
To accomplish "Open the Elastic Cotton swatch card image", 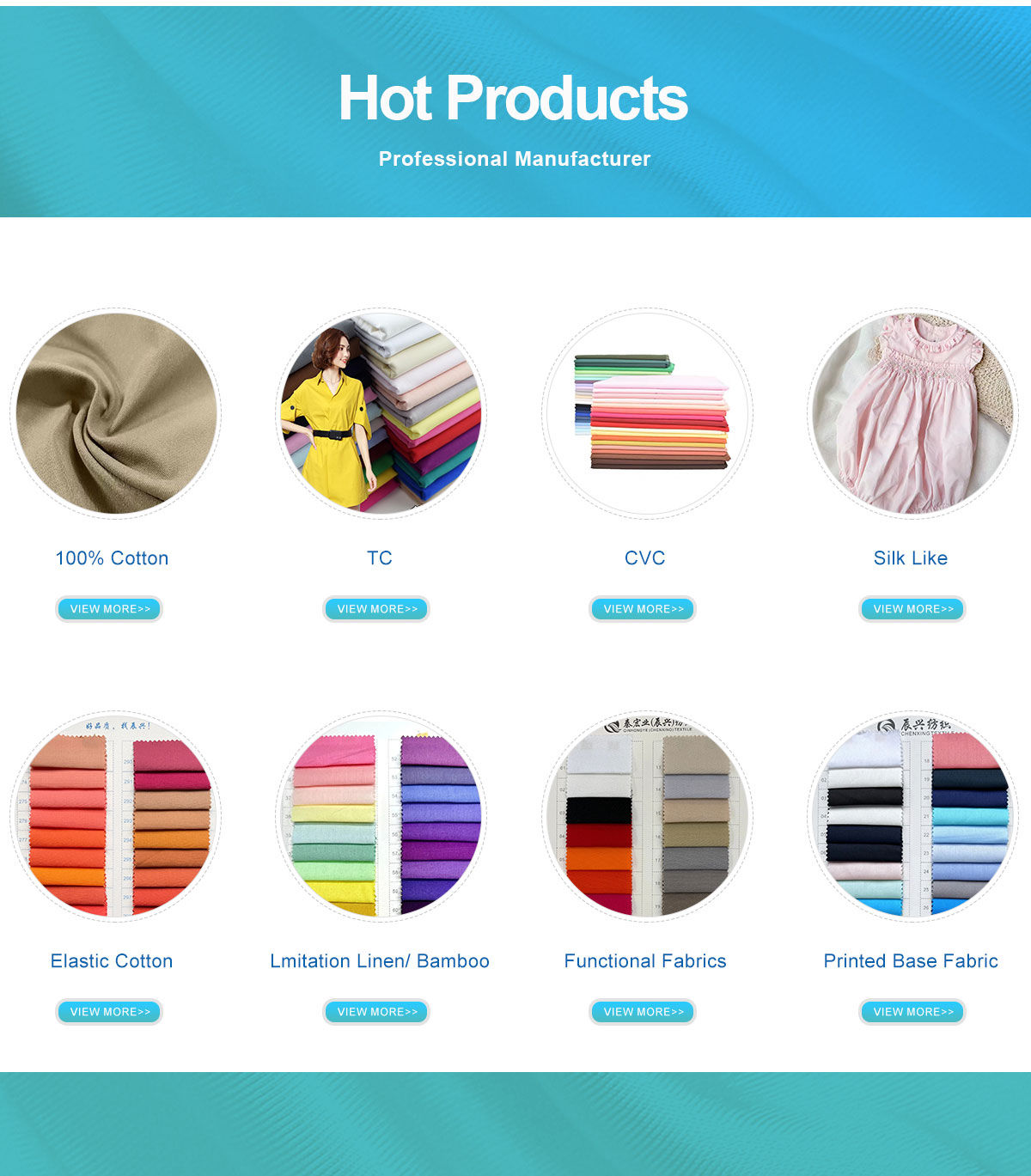I will [116, 816].
